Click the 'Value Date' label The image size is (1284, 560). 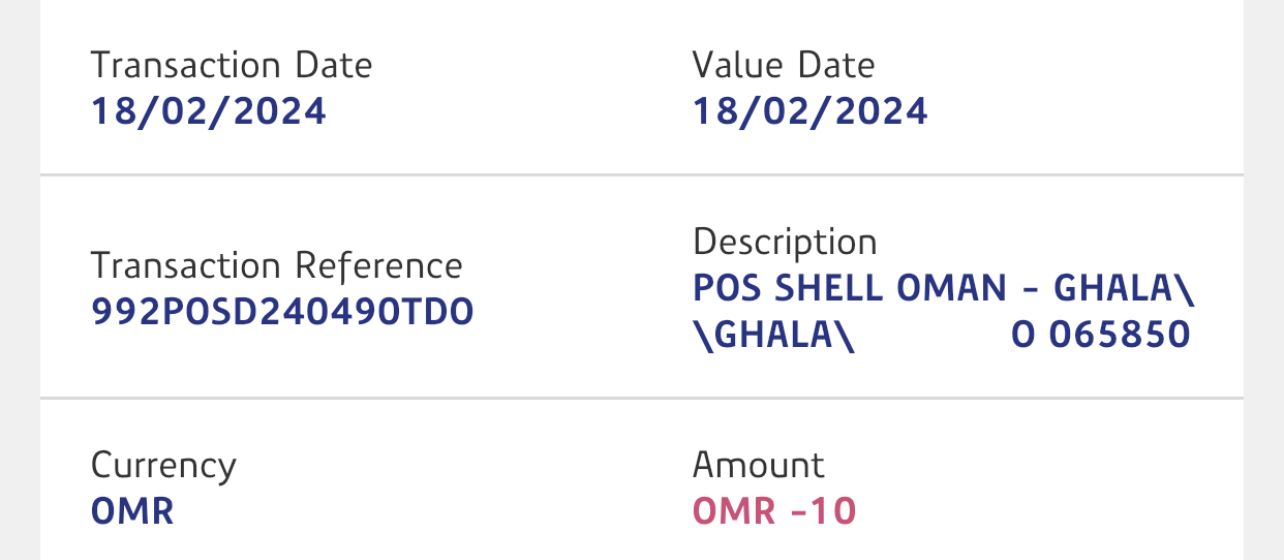(x=783, y=66)
